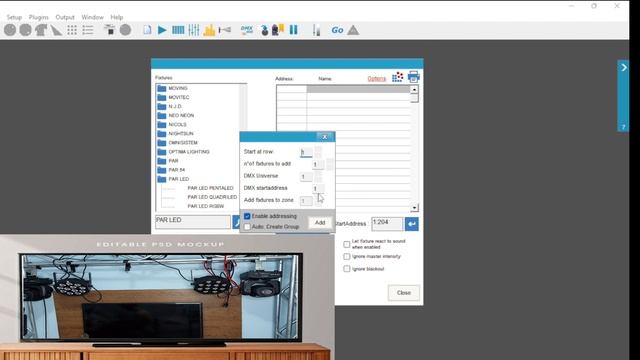This screenshot has width=640, height=360.
Task: Open the Setup menu
Action: [x=14, y=17]
